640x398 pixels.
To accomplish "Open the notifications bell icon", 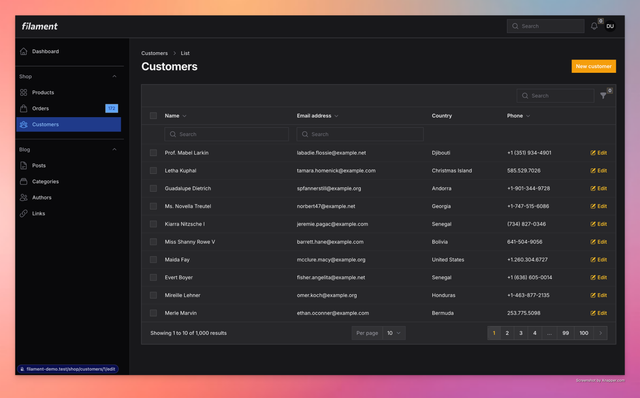I will tap(594, 26).
